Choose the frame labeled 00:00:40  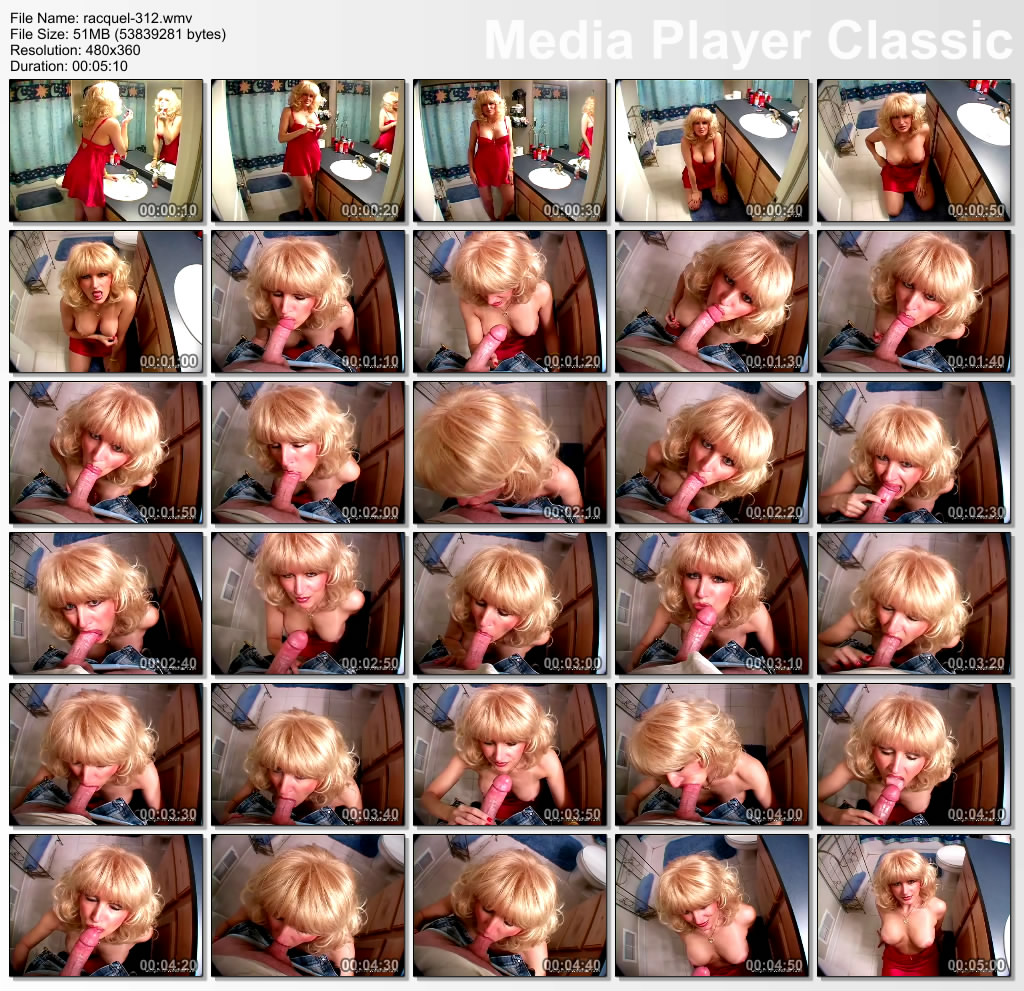click(712, 150)
